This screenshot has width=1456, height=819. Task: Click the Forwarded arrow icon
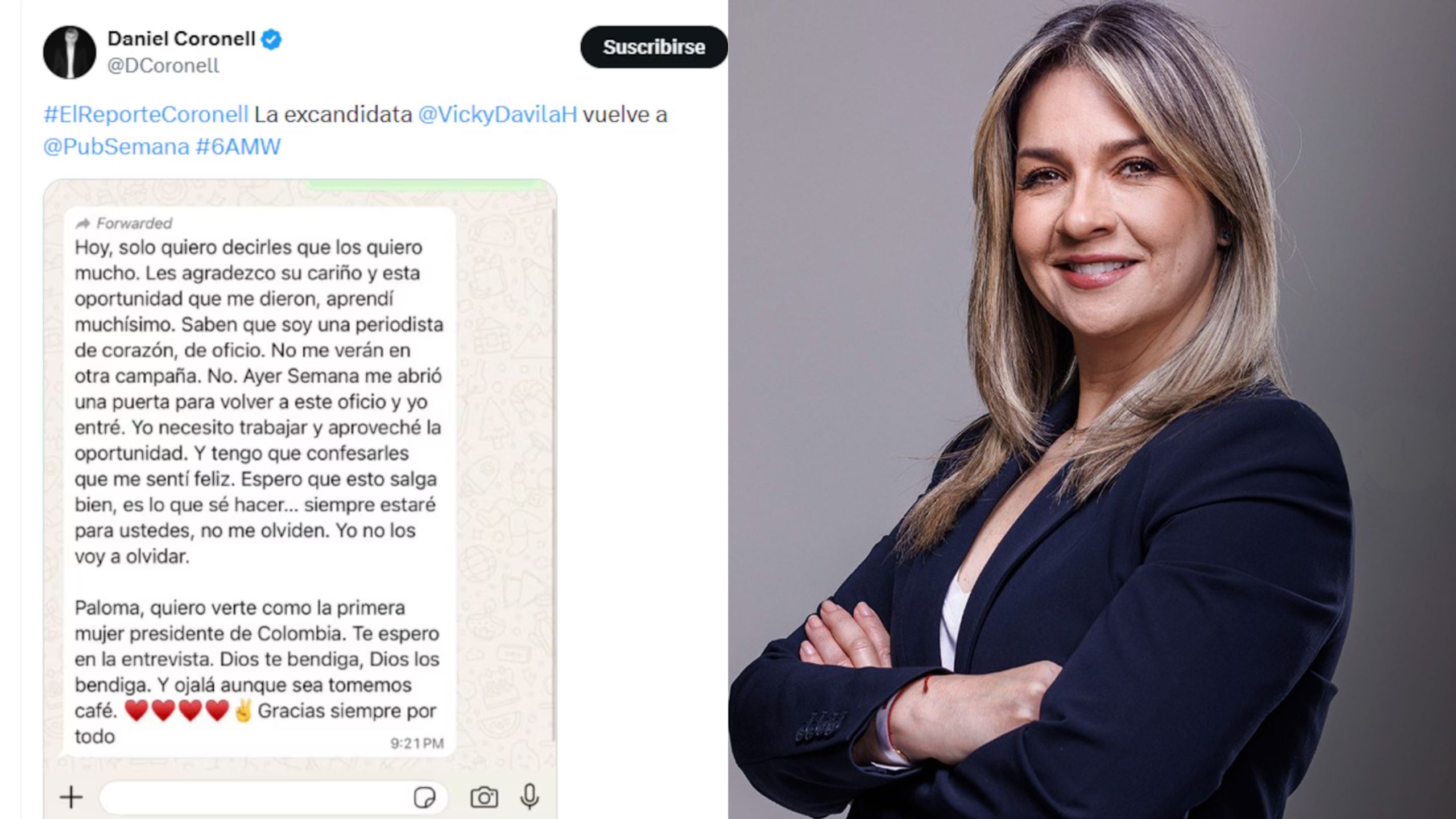pyautogui.click(x=83, y=223)
